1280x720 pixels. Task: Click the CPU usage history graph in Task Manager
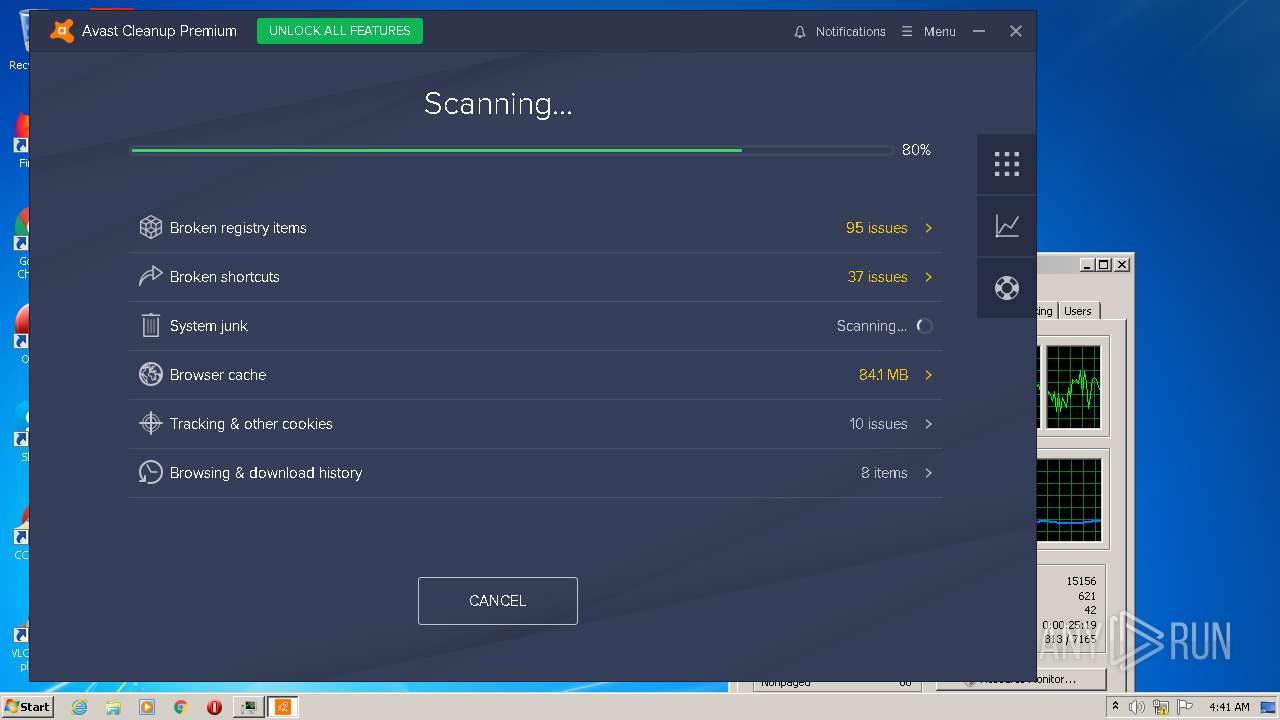[x=1073, y=387]
